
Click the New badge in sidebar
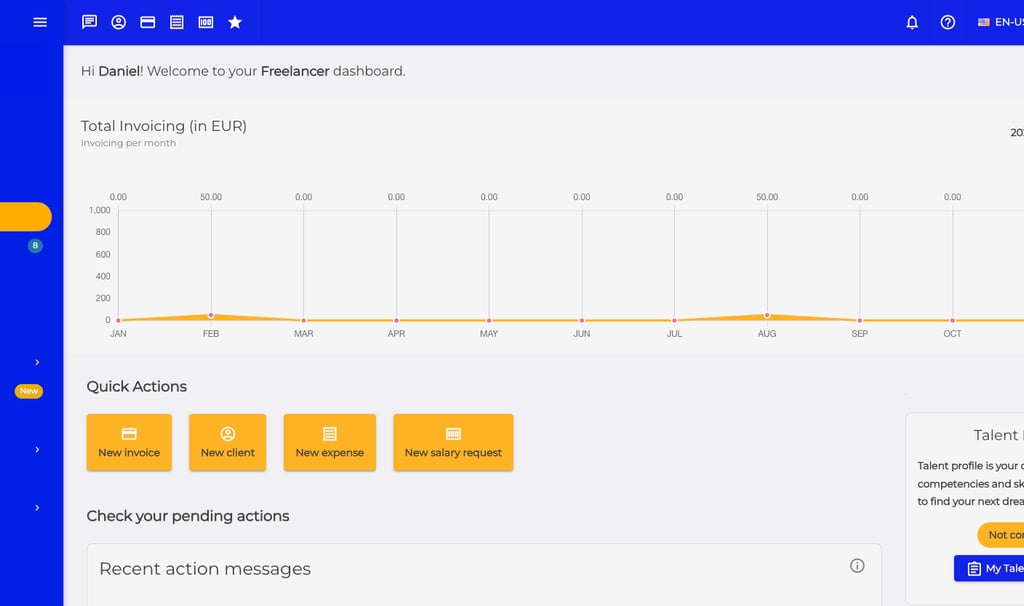point(29,391)
